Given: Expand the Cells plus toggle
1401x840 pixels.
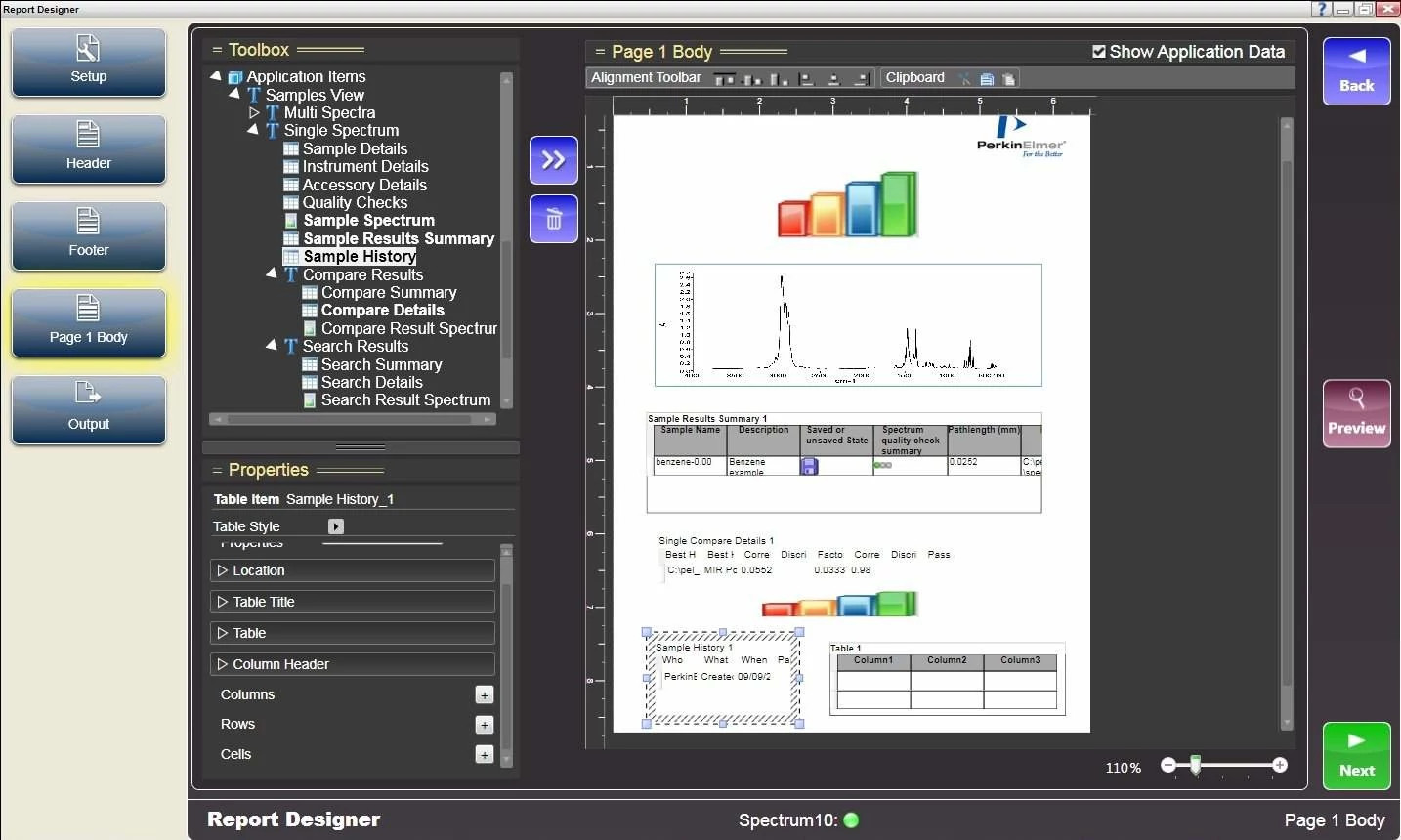Looking at the screenshot, I should click(x=484, y=755).
